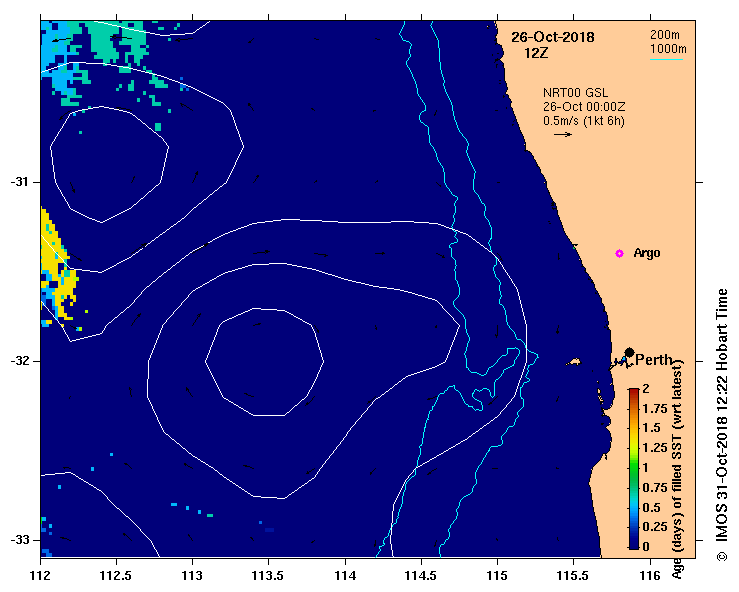Click the color bar '1.25' value label
This screenshot has width=739, height=592.
point(655,448)
